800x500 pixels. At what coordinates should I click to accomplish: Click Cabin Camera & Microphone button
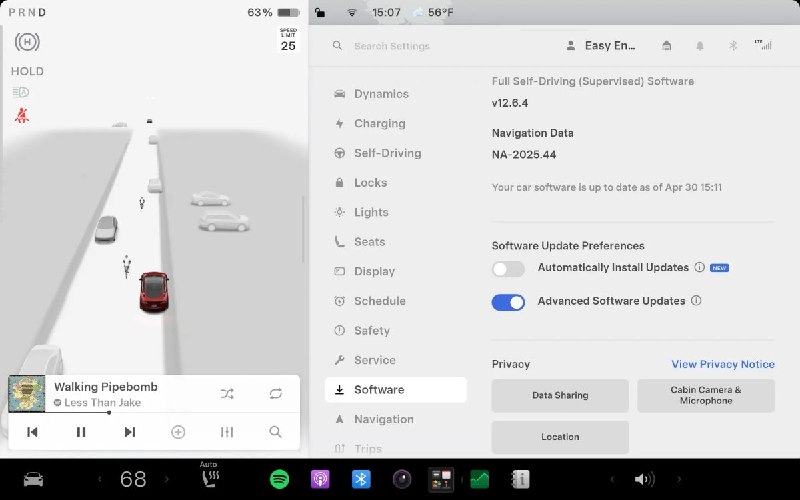[706, 395]
